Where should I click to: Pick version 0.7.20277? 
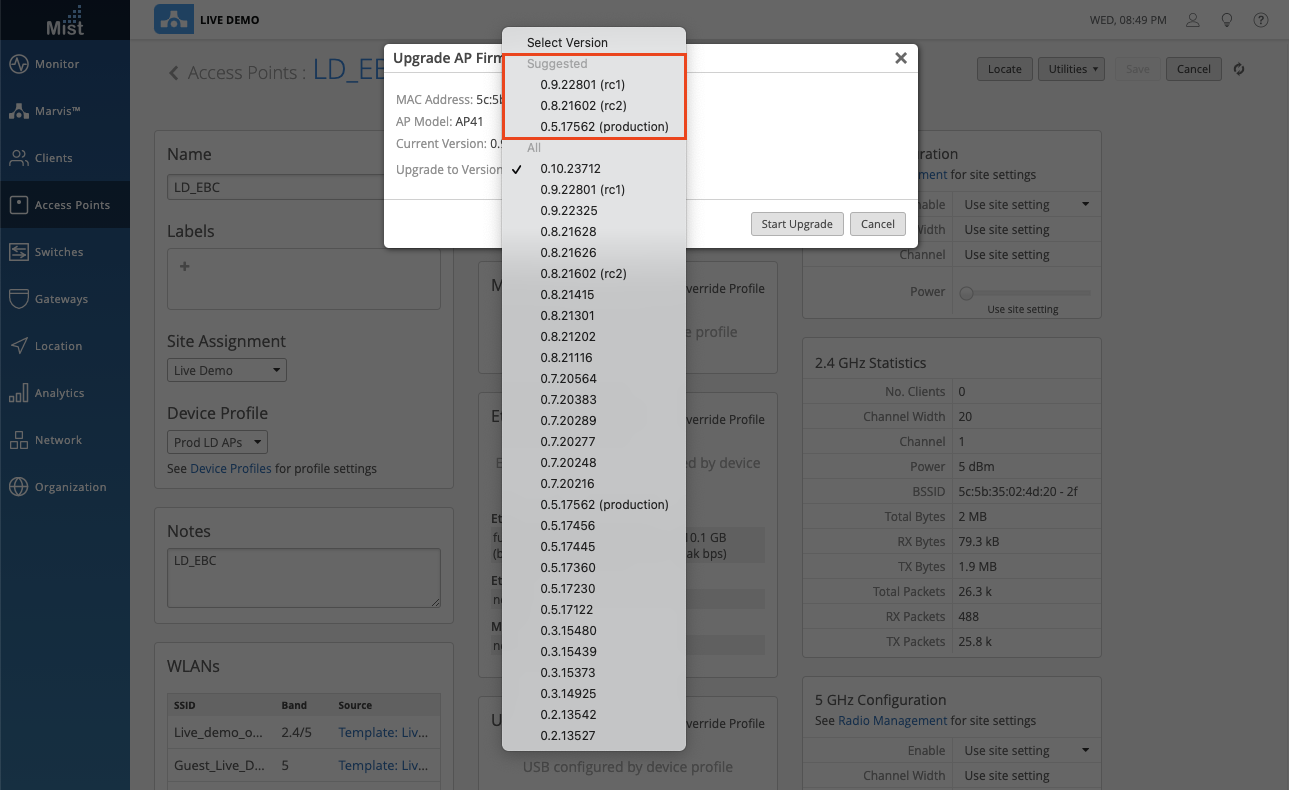click(594, 441)
